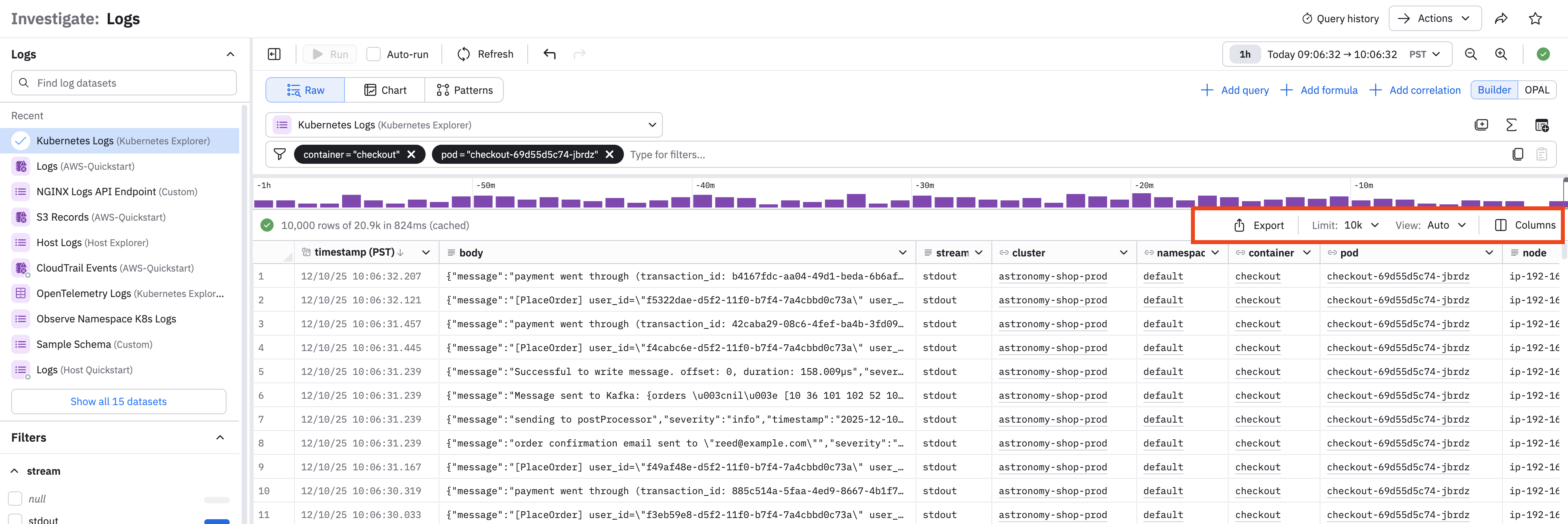Click the Find log datasets search field

click(x=124, y=83)
